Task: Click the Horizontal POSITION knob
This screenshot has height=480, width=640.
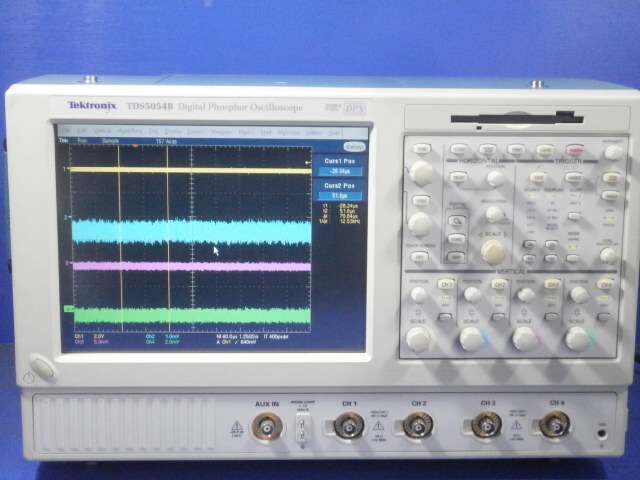Action: (495, 178)
